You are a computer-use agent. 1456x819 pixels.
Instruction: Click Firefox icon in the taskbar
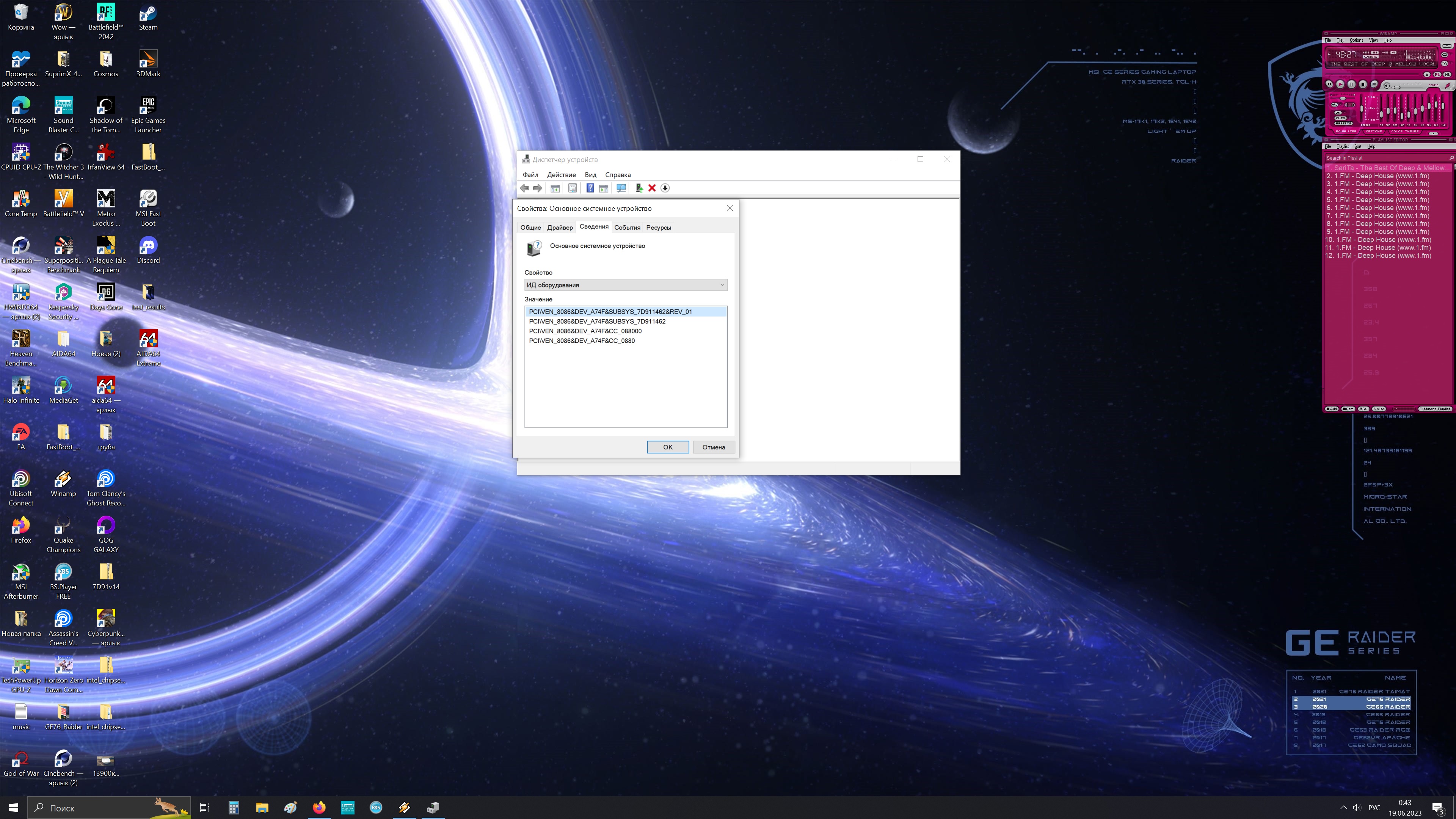(x=319, y=808)
